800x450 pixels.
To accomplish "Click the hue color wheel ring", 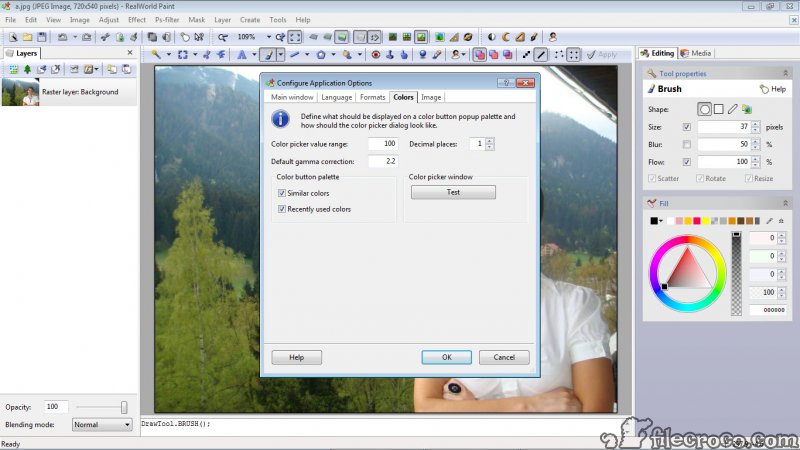I will click(687, 239).
